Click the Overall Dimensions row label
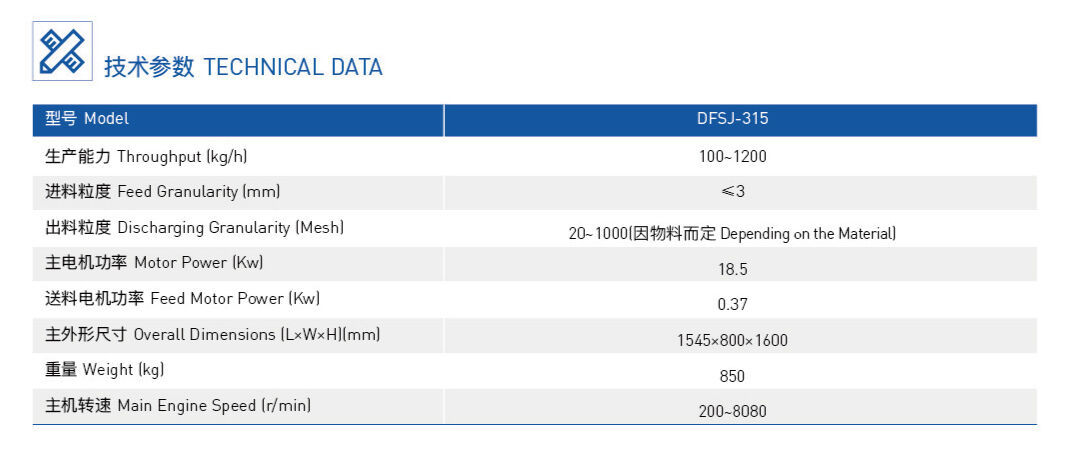The image size is (1077, 461). click(x=212, y=335)
